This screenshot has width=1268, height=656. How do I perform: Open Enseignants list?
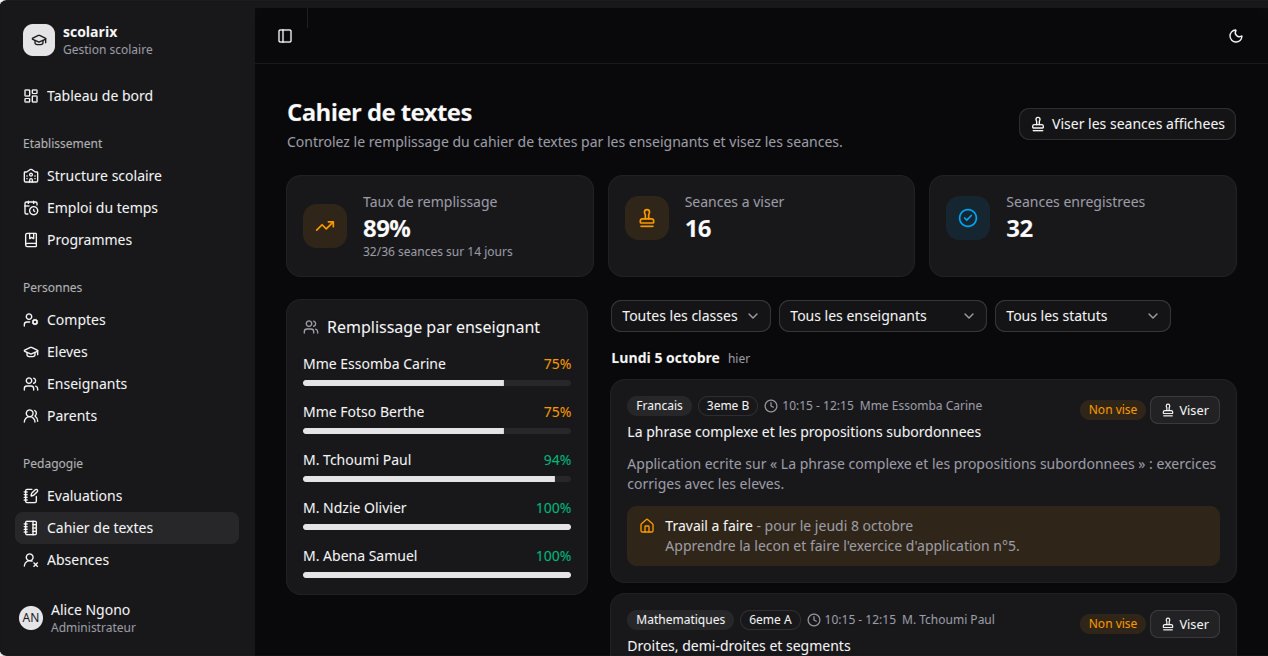pos(127,384)
